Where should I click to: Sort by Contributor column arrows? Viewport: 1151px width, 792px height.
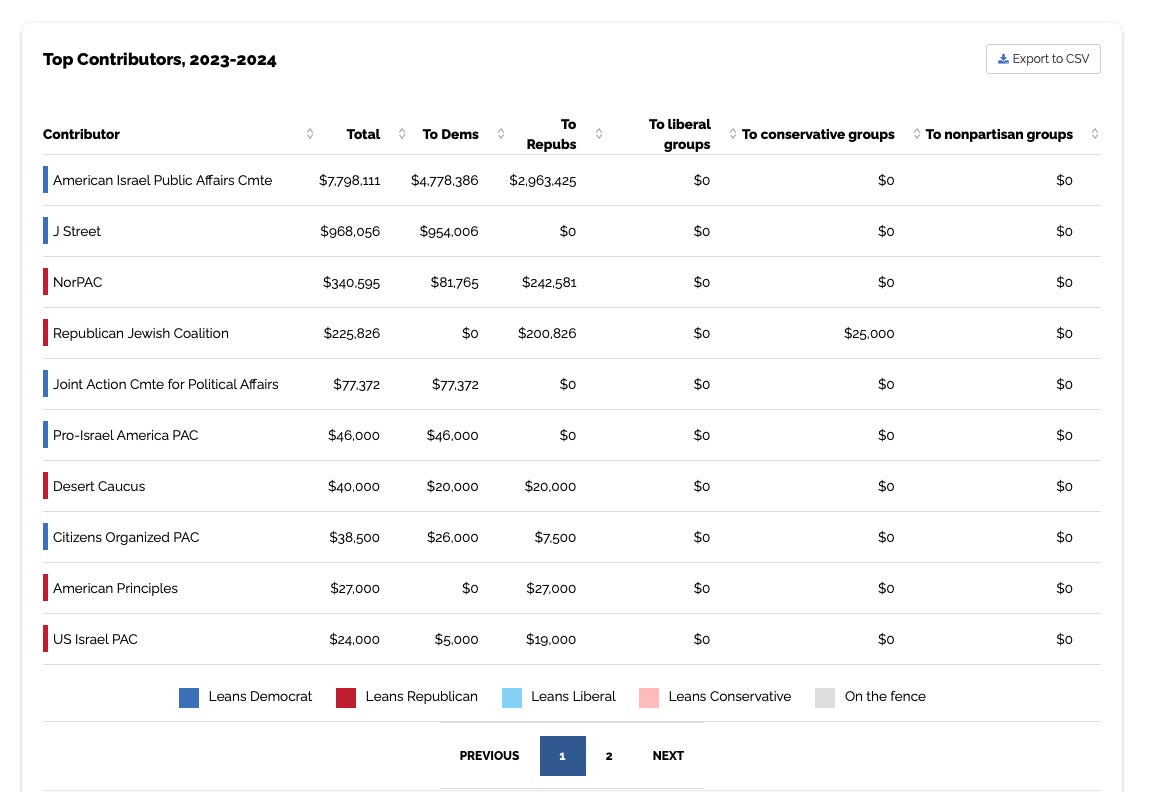coord(310,134)
